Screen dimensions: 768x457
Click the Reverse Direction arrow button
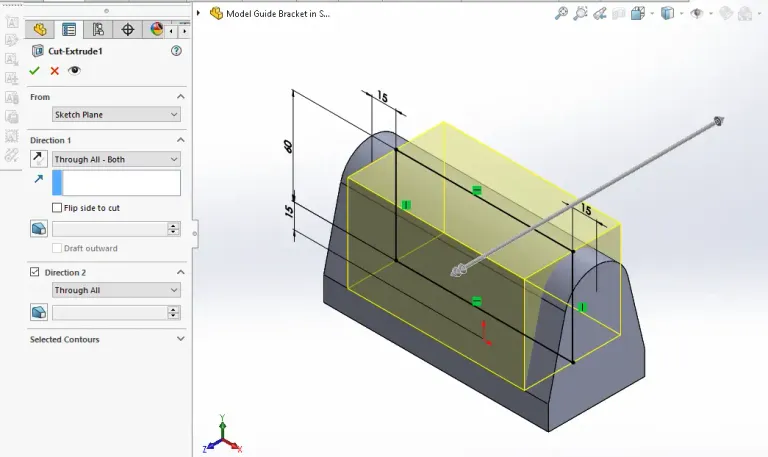(39, 159)
